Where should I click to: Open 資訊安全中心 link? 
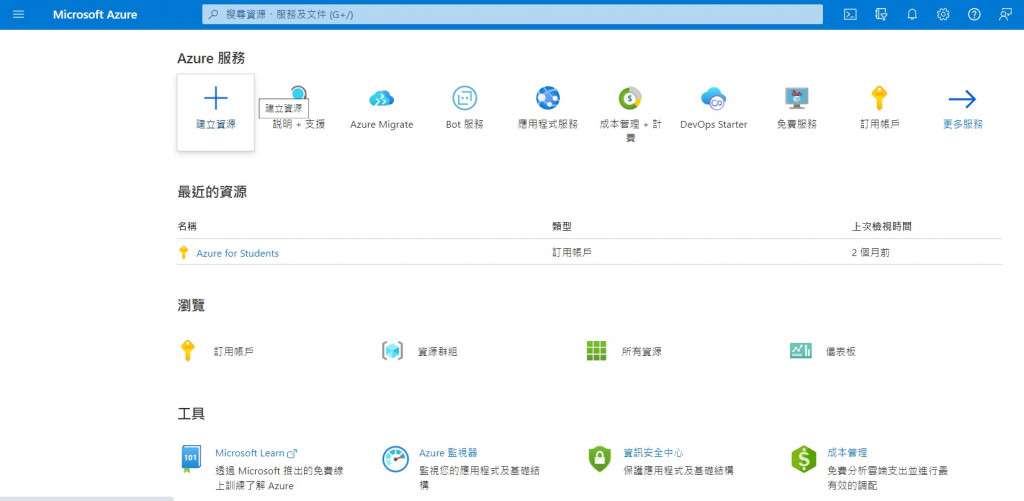[x=653, y=453]
